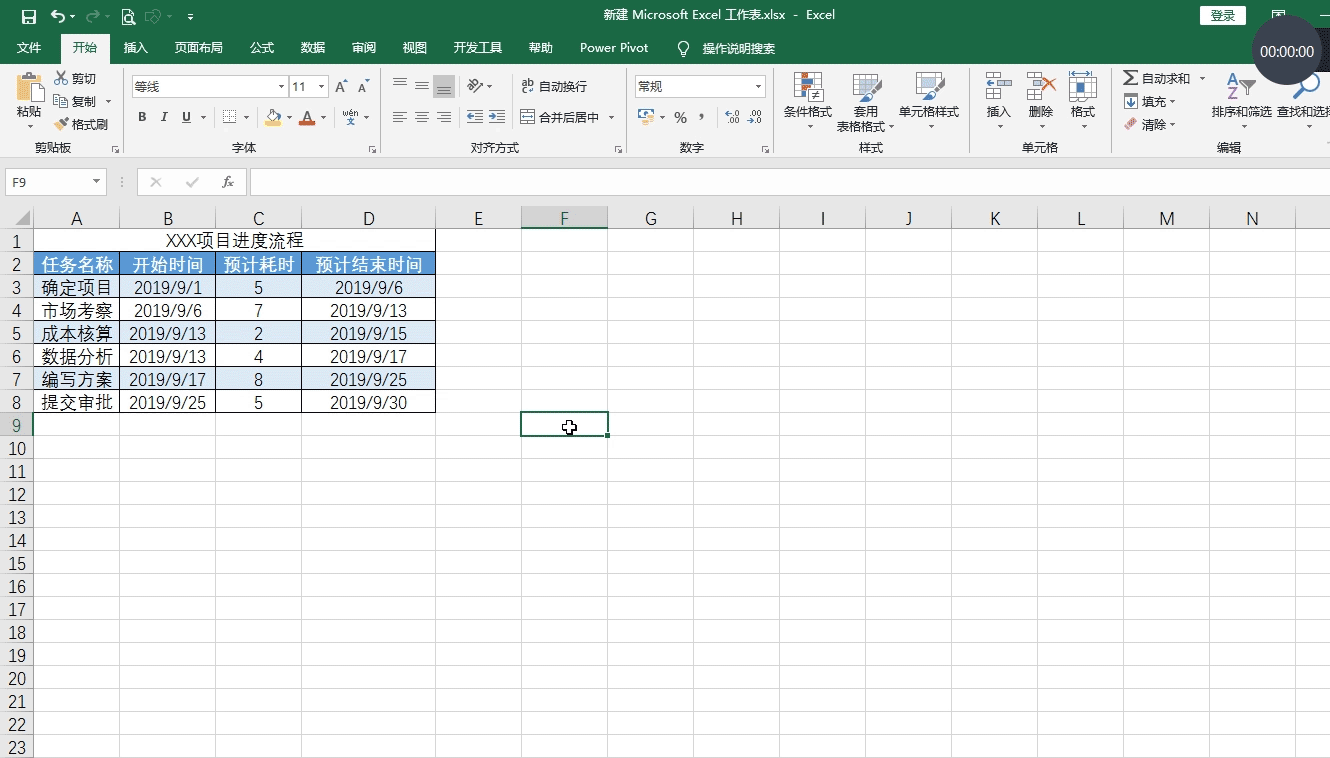Open the 公式 (Formulas) ribbon tab
The height and width of the screenshot is (758, 1330).
click(262, 48)
